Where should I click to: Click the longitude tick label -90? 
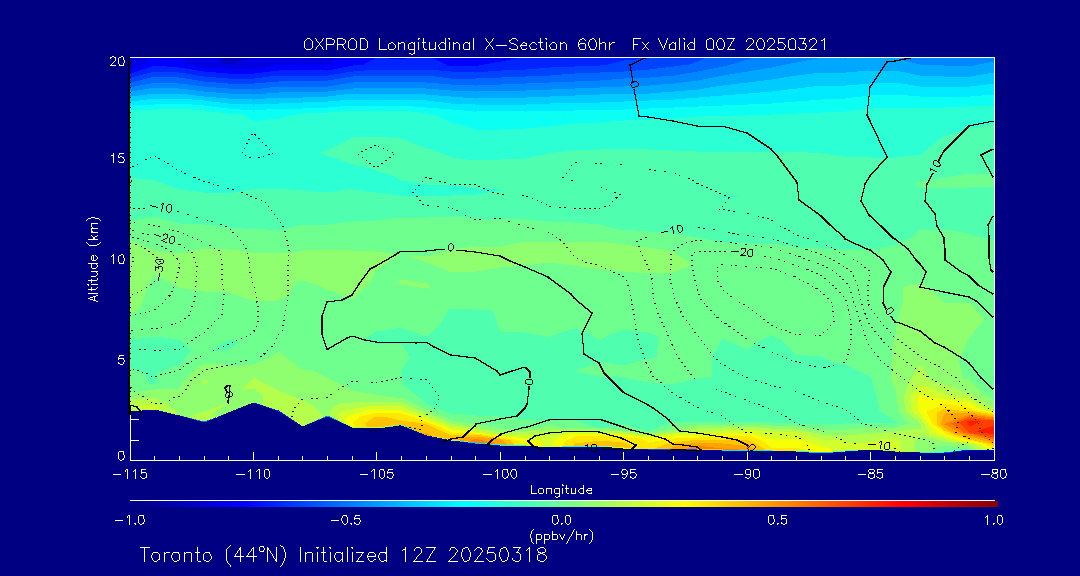747,475
